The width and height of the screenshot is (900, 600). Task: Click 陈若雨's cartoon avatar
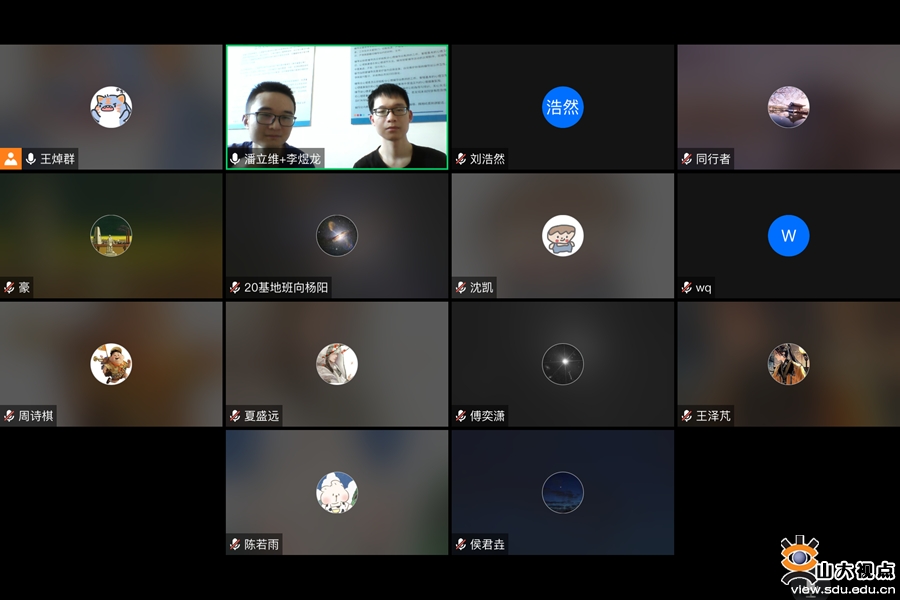coord(336,492)
